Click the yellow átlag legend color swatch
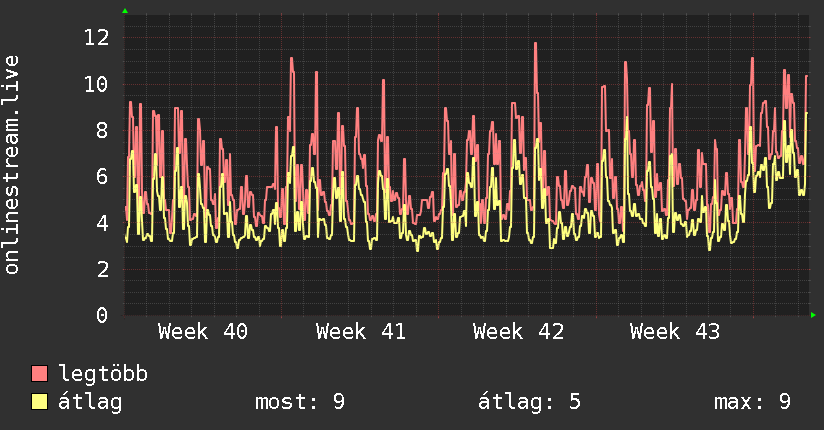This screenshot has width=824, height=430. pyautogui.click(x=39, y=402)
